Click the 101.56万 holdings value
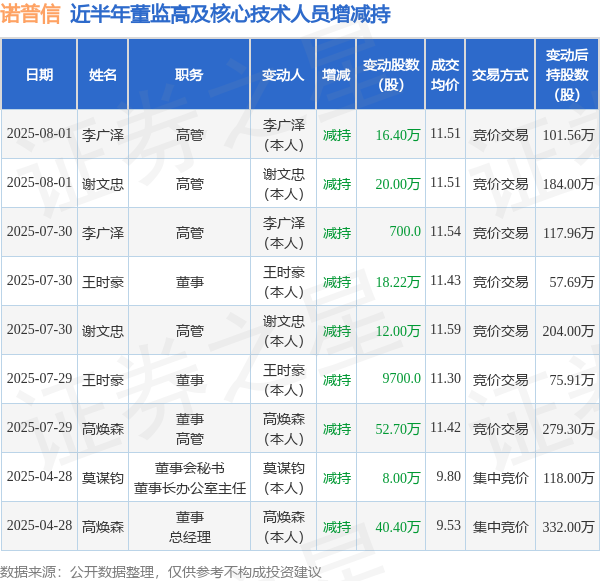600x581 pixels. [x=568, y=135]
